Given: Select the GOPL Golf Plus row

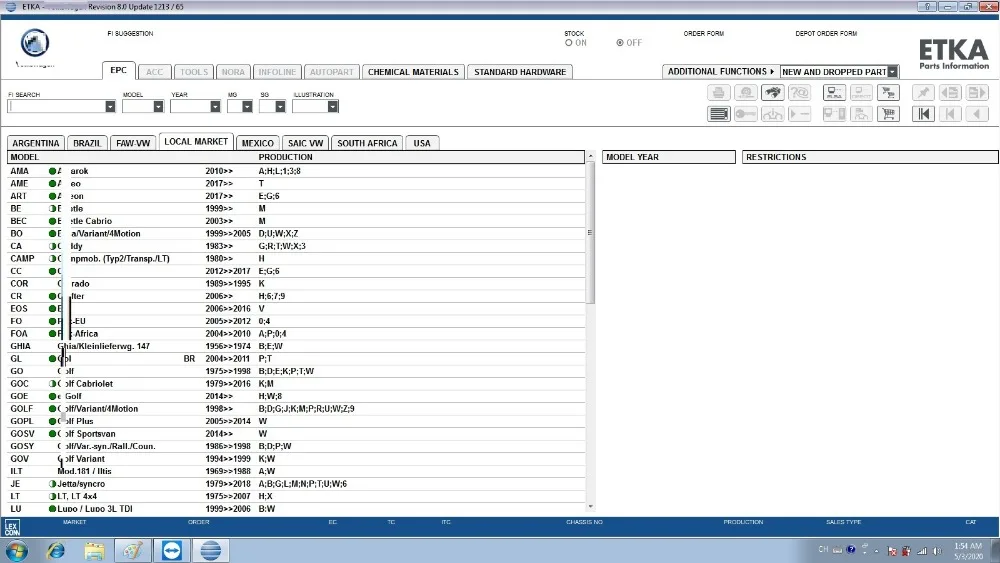Looking at the screenshot, I should [x=296, y=421].
